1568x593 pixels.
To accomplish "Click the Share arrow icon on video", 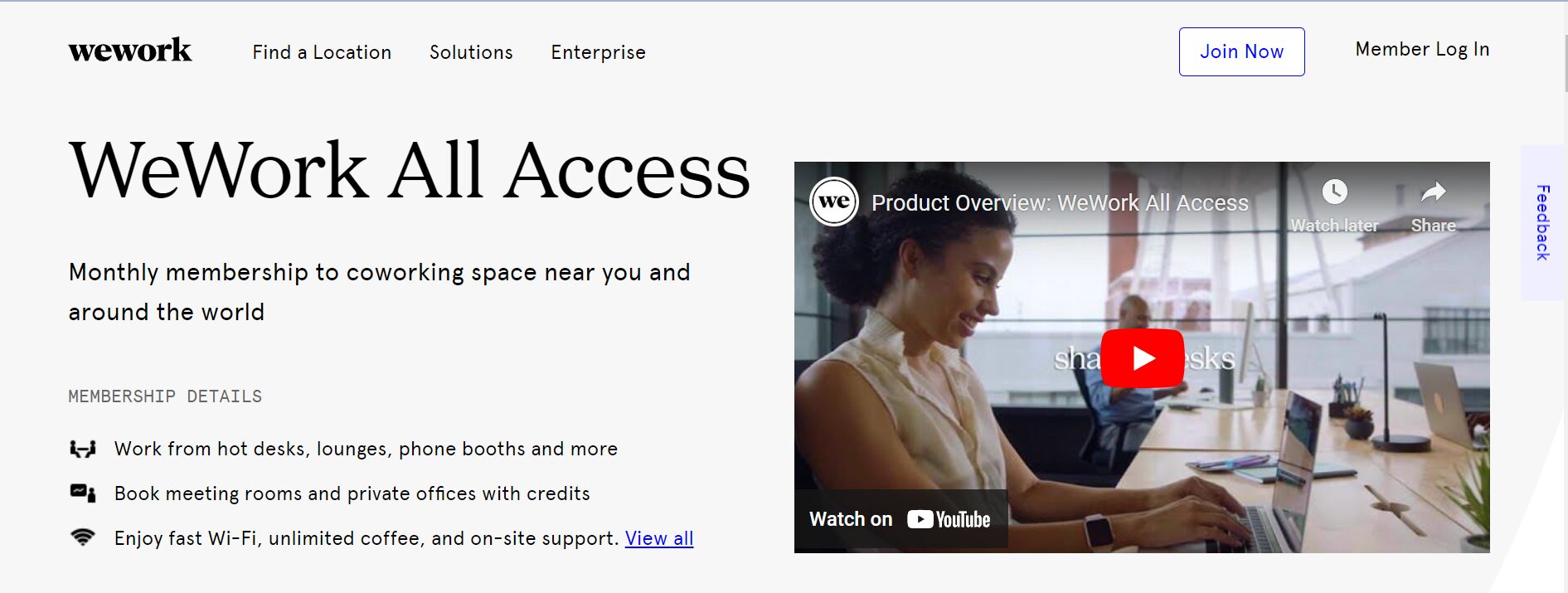I will (x=1433, y=192).
